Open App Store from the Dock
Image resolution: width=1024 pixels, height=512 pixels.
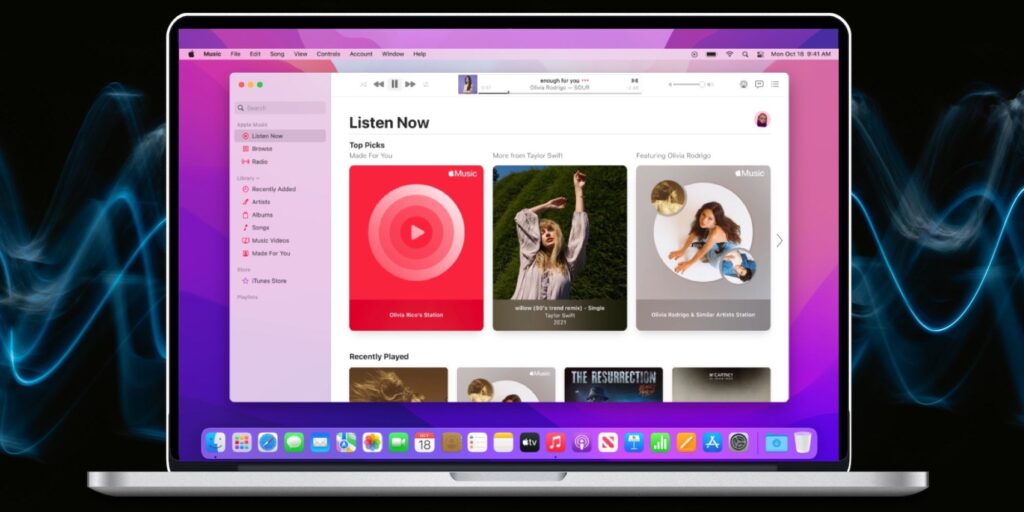pos(712,442)
